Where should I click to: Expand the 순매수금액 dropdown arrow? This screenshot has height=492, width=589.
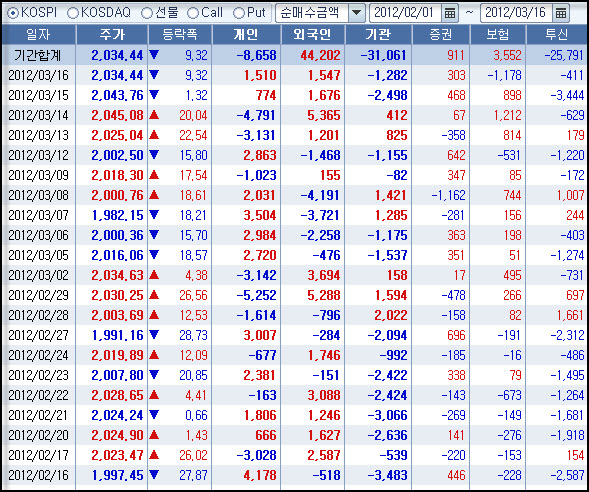(356, 13)
